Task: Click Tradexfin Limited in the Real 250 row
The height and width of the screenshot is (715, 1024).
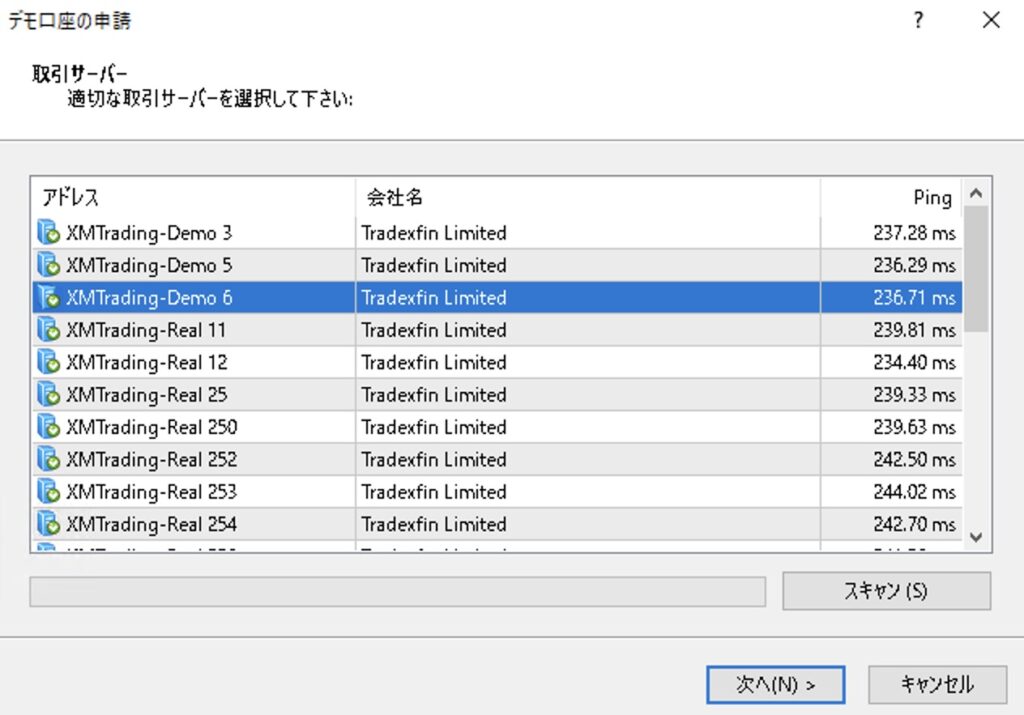Action: [434, 427]
